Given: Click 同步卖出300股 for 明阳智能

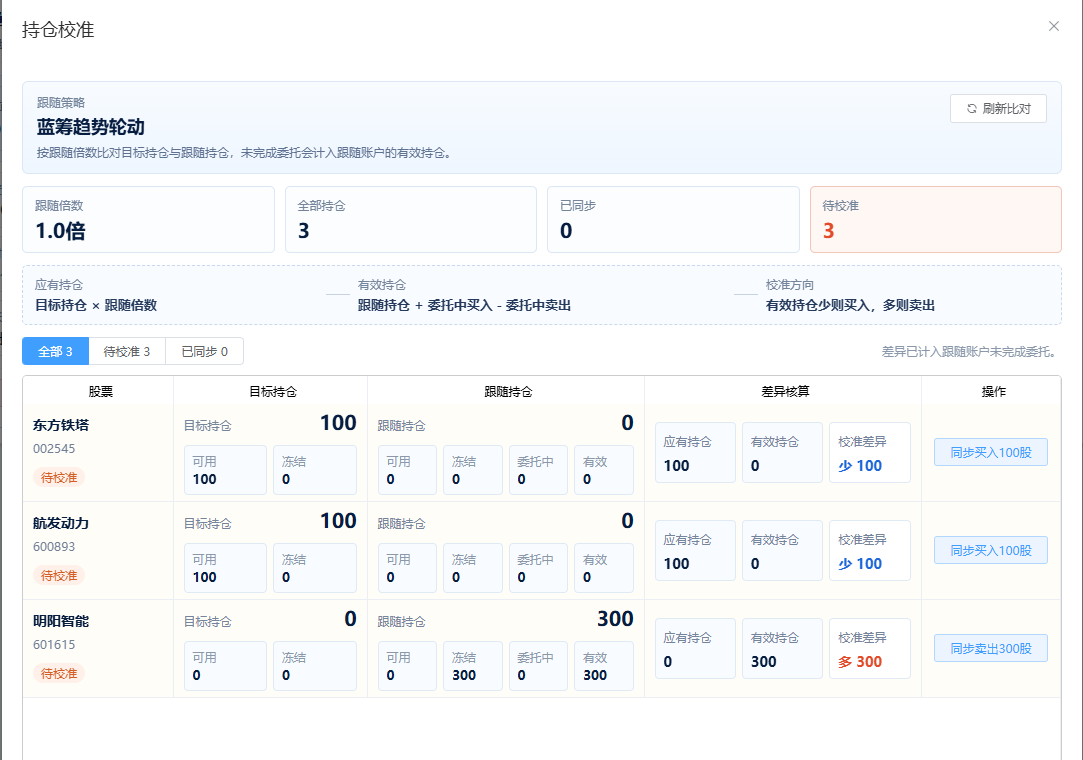Looking at the screenshot, I should tap(990, 649).
